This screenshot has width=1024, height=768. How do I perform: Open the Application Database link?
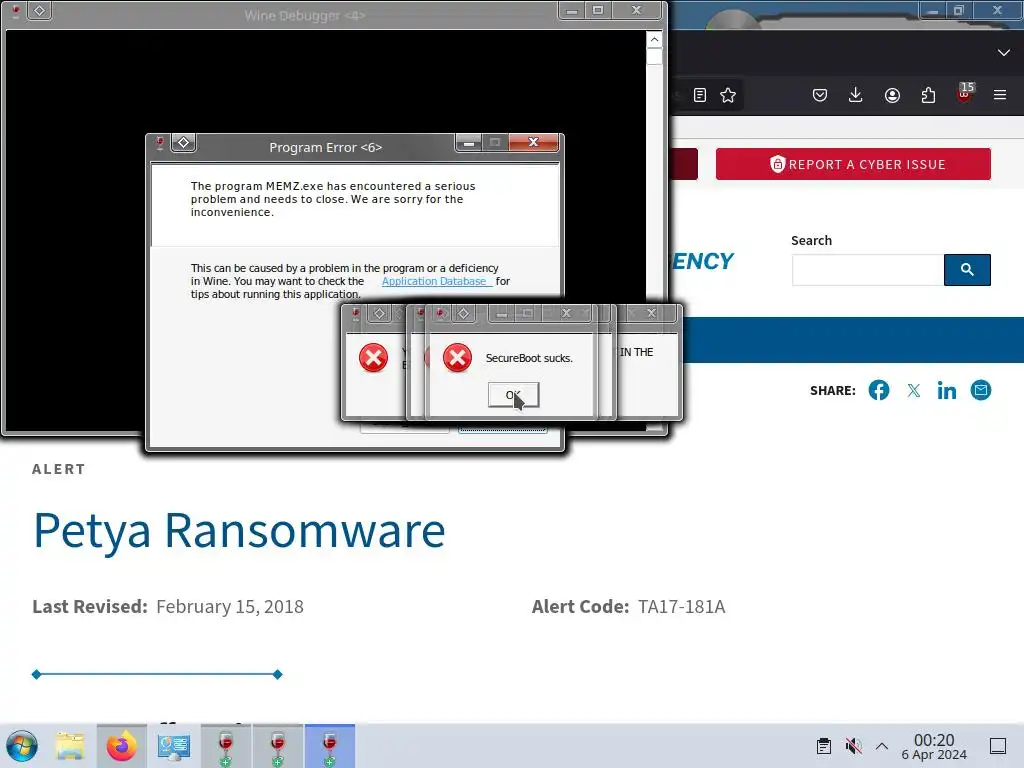435,281
